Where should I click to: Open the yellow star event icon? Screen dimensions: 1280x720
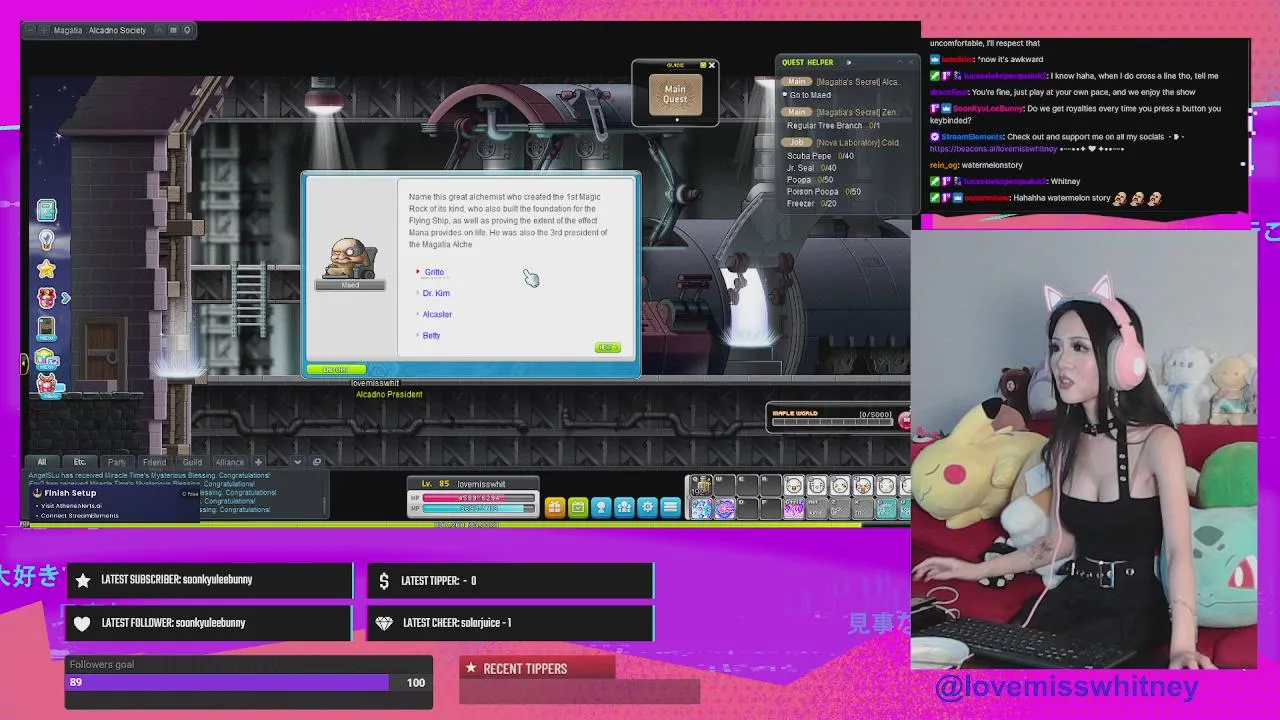46,269
